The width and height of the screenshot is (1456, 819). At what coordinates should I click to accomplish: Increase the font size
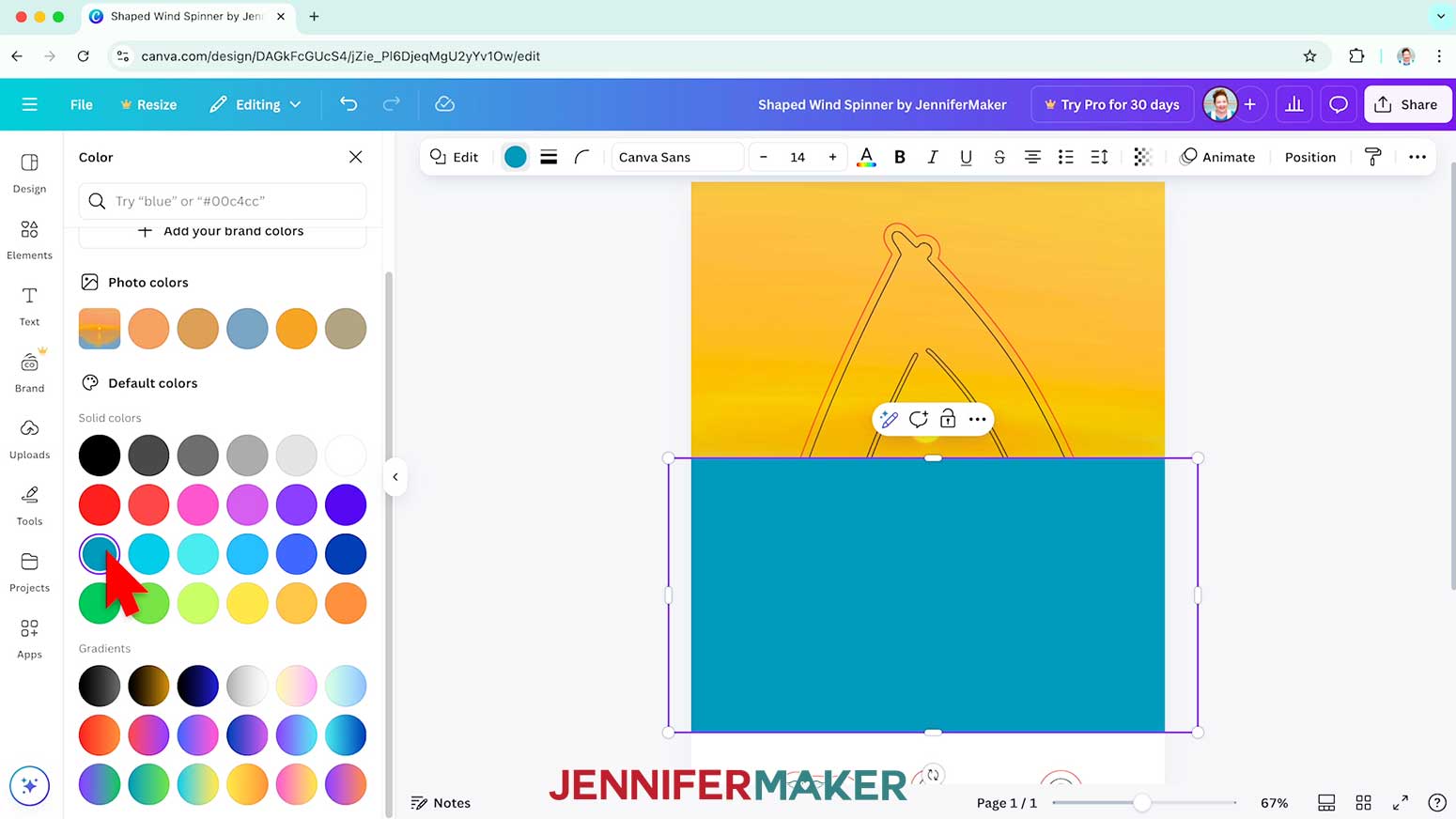tap(832, 157)
